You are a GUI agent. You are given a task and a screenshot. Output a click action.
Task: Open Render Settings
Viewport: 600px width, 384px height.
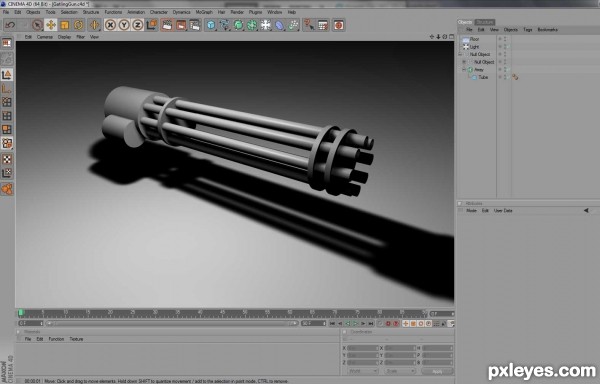[195, 25]
